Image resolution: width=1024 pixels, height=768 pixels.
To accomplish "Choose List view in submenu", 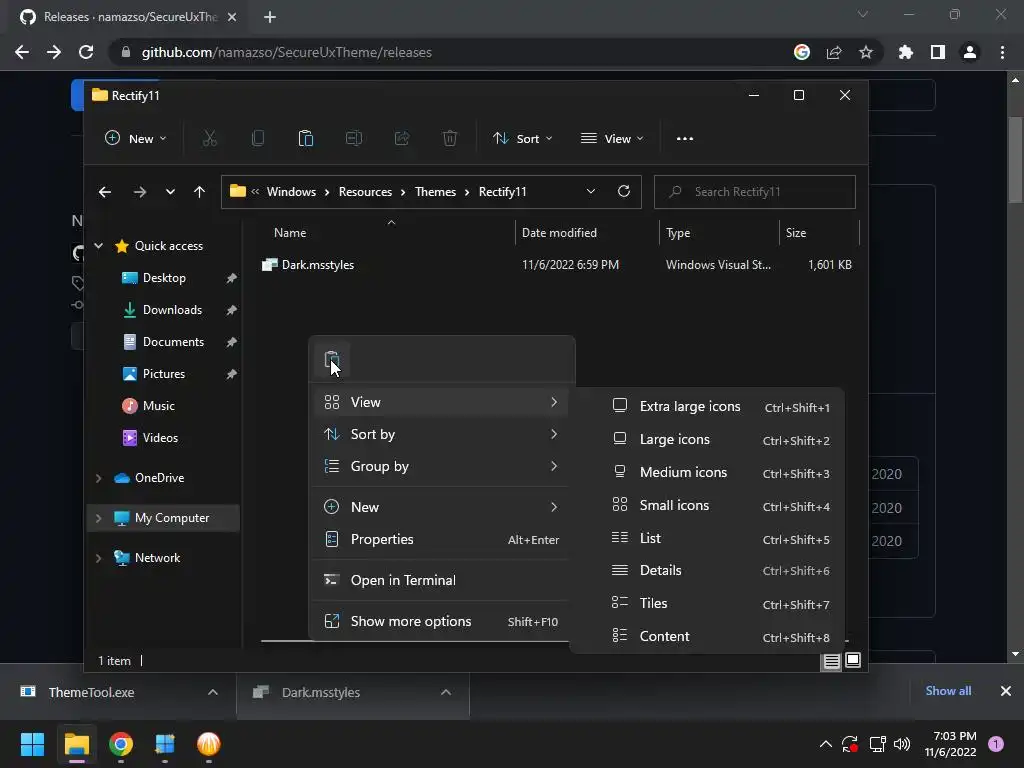I will (x=708, y=538).
